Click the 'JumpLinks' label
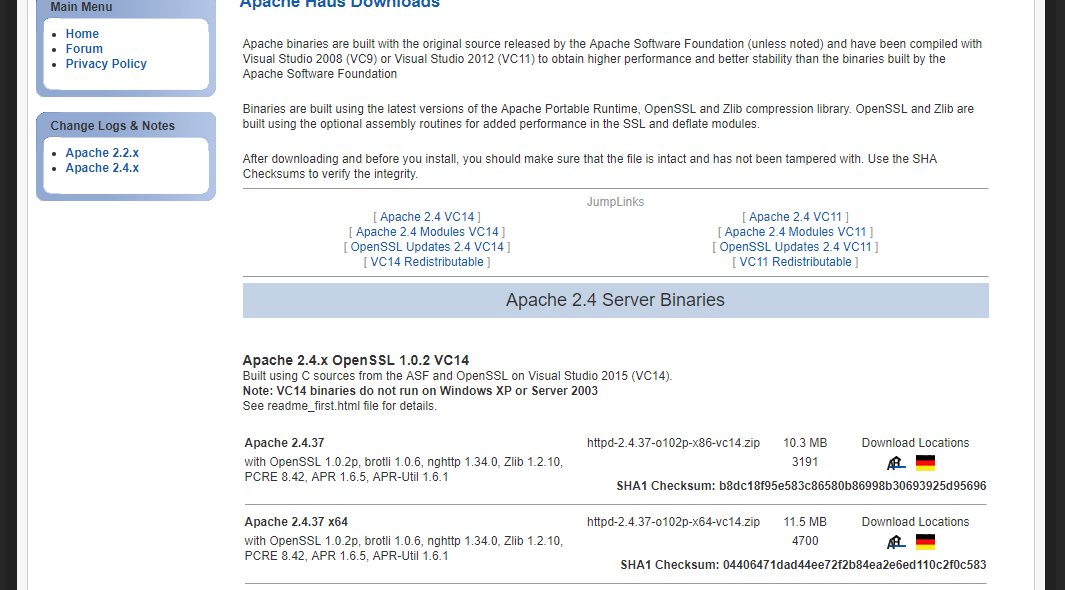The image size is (1065, 590). coord(615,202)
